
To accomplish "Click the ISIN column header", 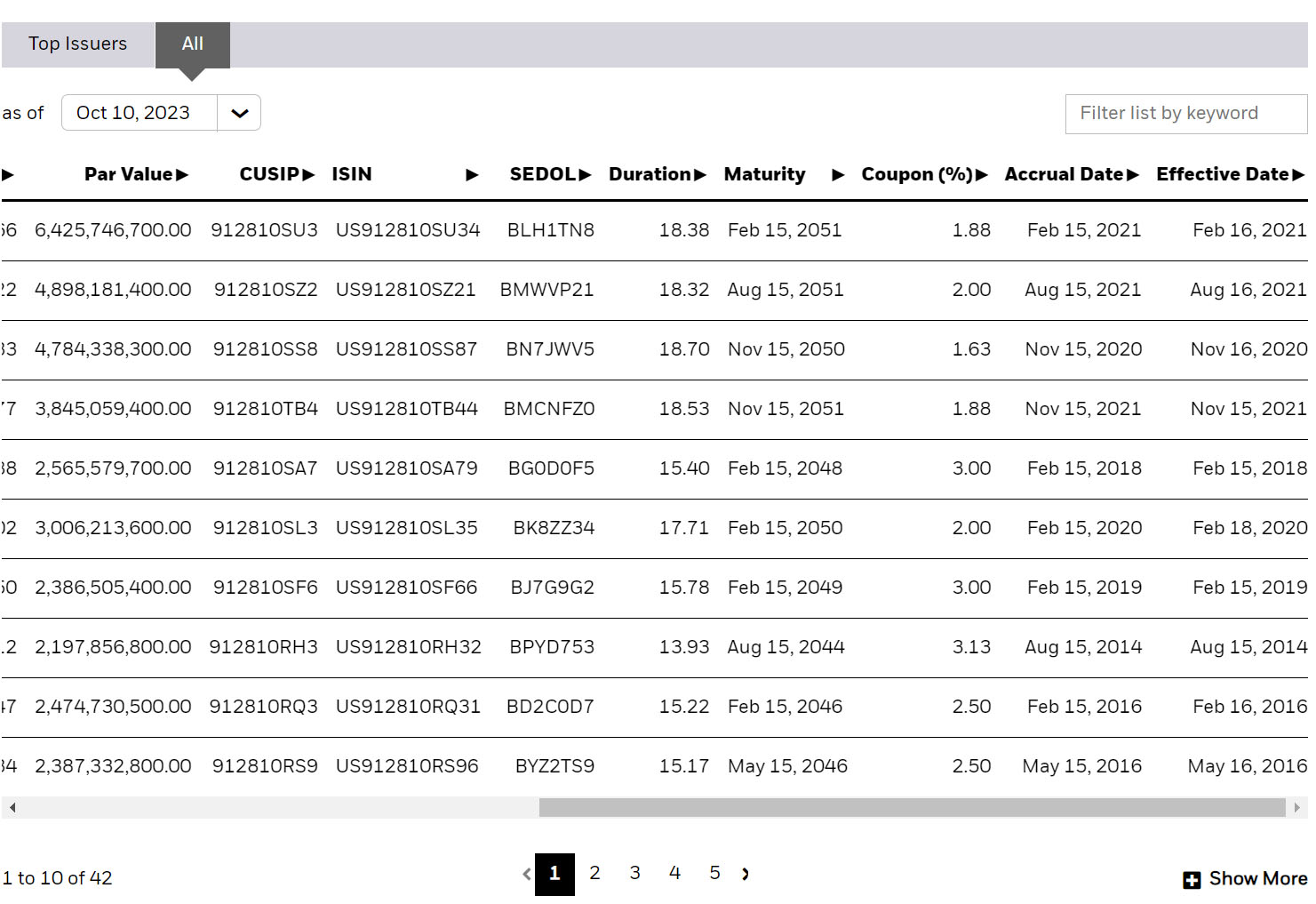I will pos(352,174).
